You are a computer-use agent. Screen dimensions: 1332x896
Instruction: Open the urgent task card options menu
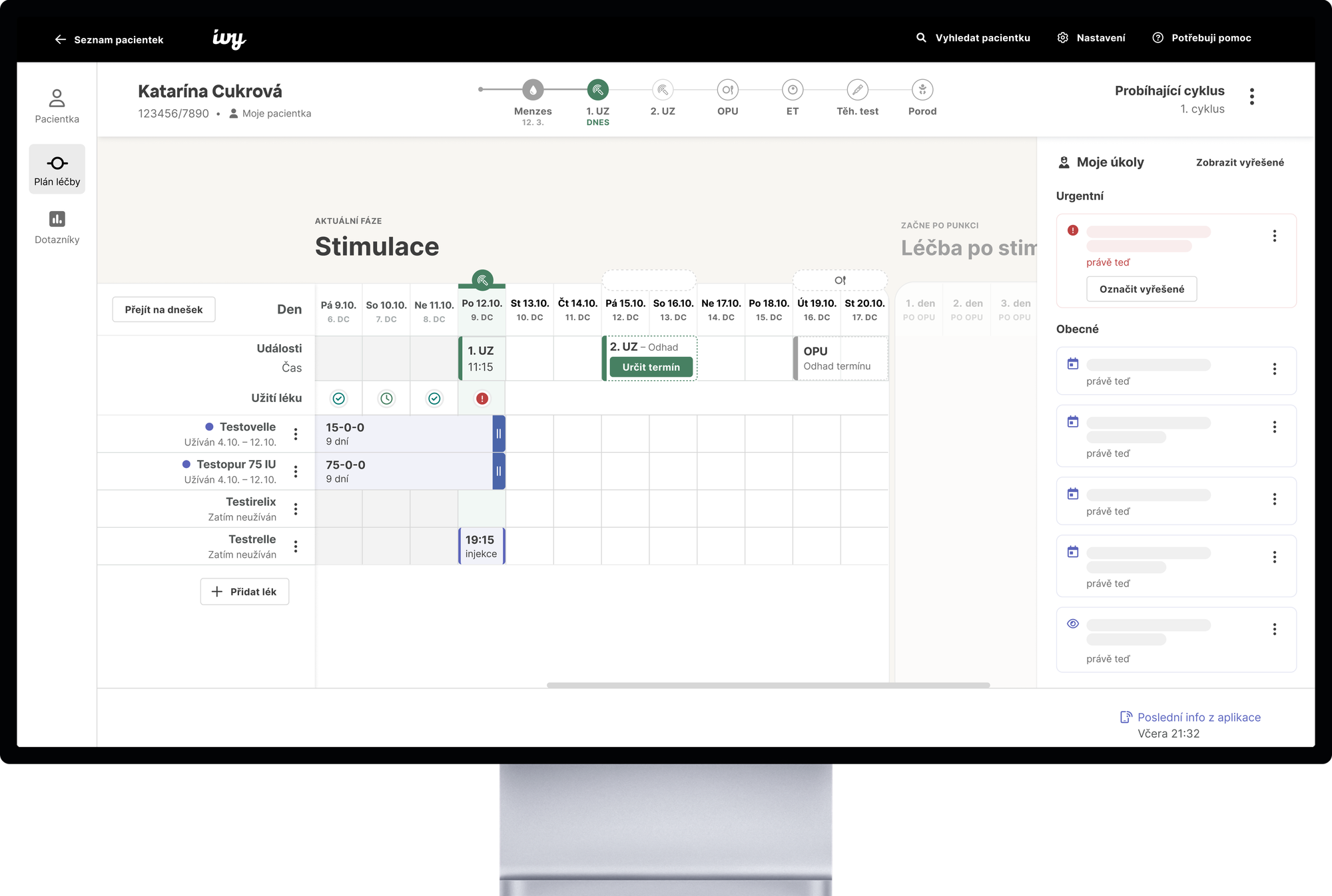tap(1275, 236)
